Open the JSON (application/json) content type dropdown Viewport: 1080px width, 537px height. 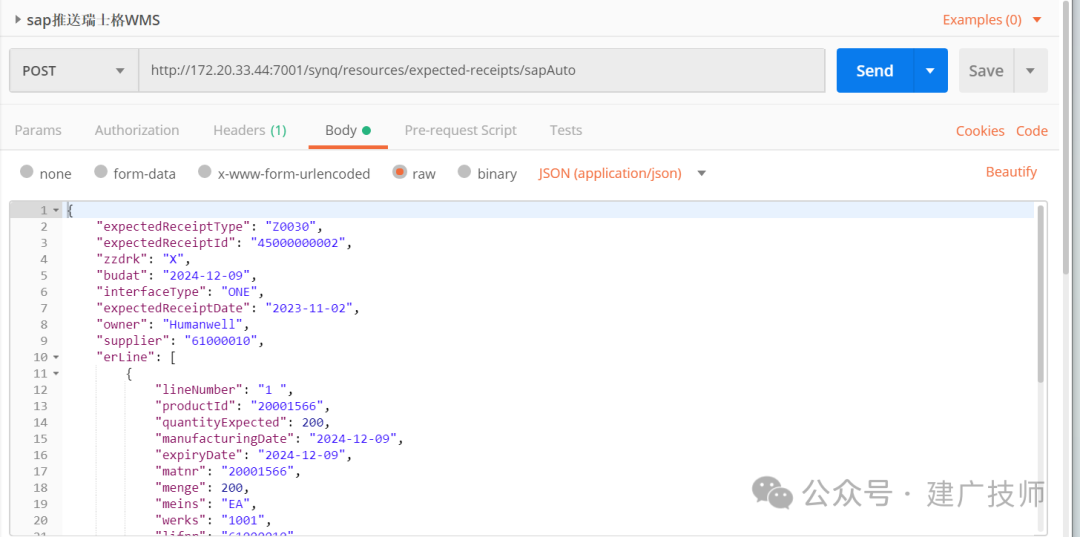tap(623, 173)
